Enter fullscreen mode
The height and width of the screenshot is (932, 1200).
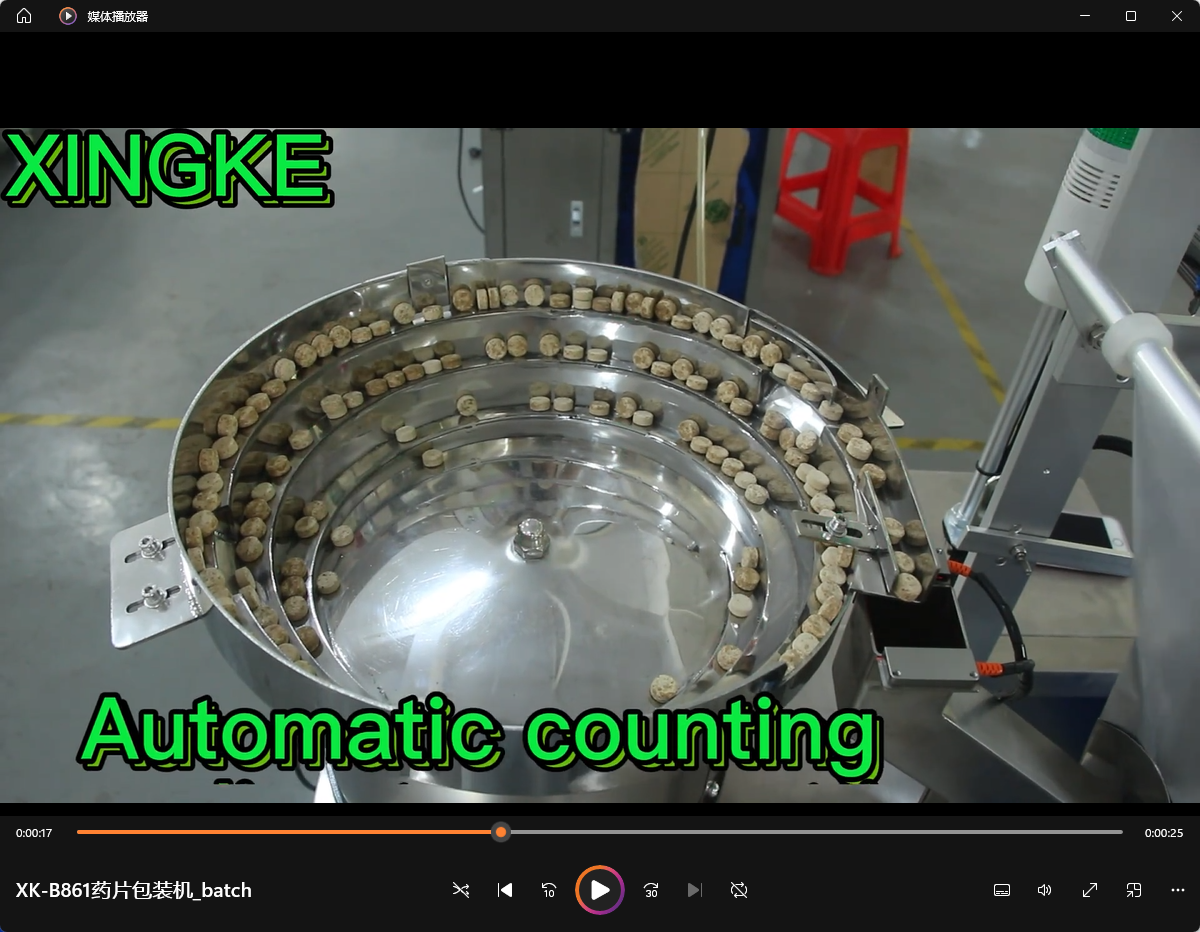1089,890
